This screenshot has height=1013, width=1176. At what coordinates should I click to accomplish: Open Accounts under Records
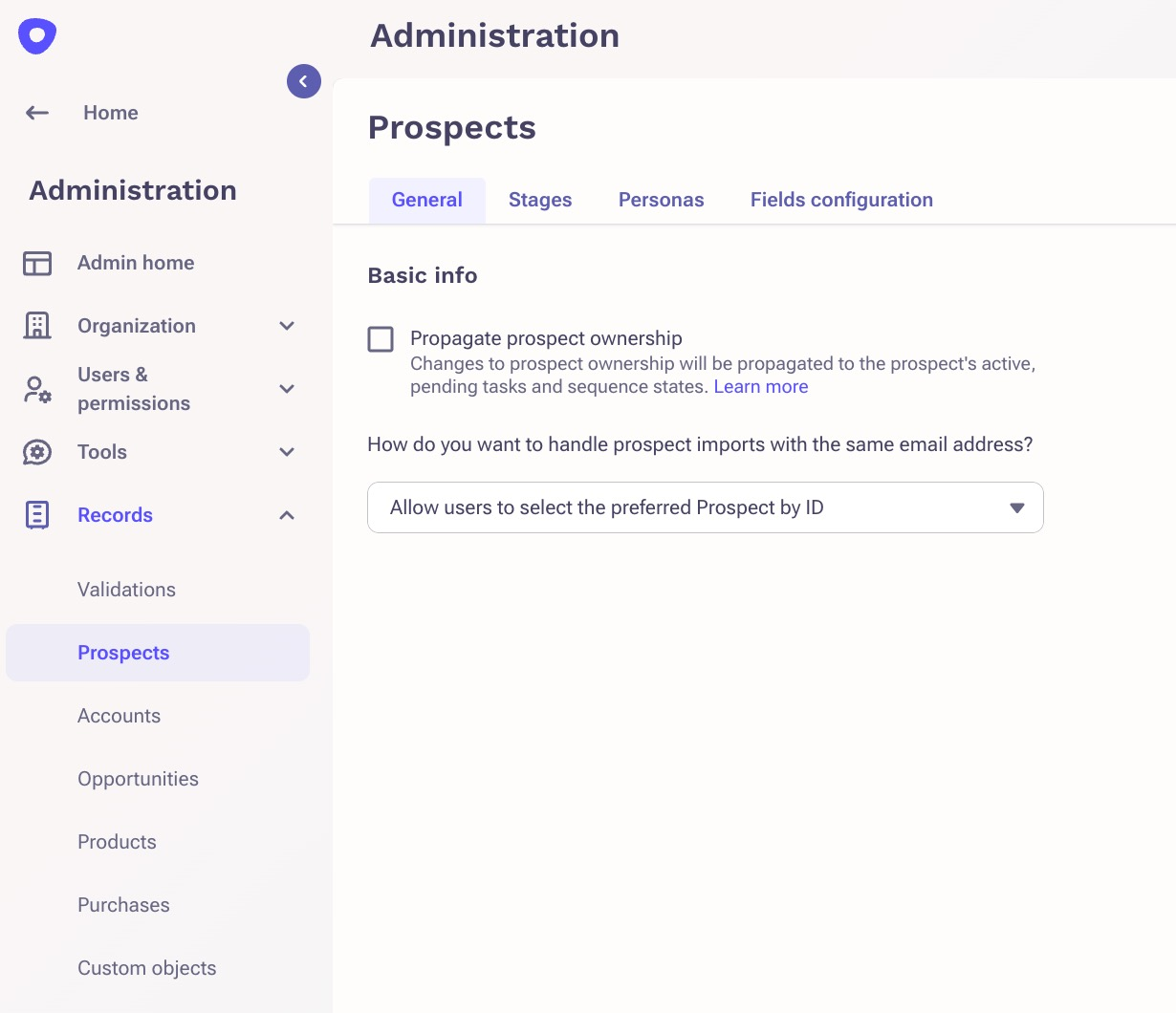coord(120,716)
